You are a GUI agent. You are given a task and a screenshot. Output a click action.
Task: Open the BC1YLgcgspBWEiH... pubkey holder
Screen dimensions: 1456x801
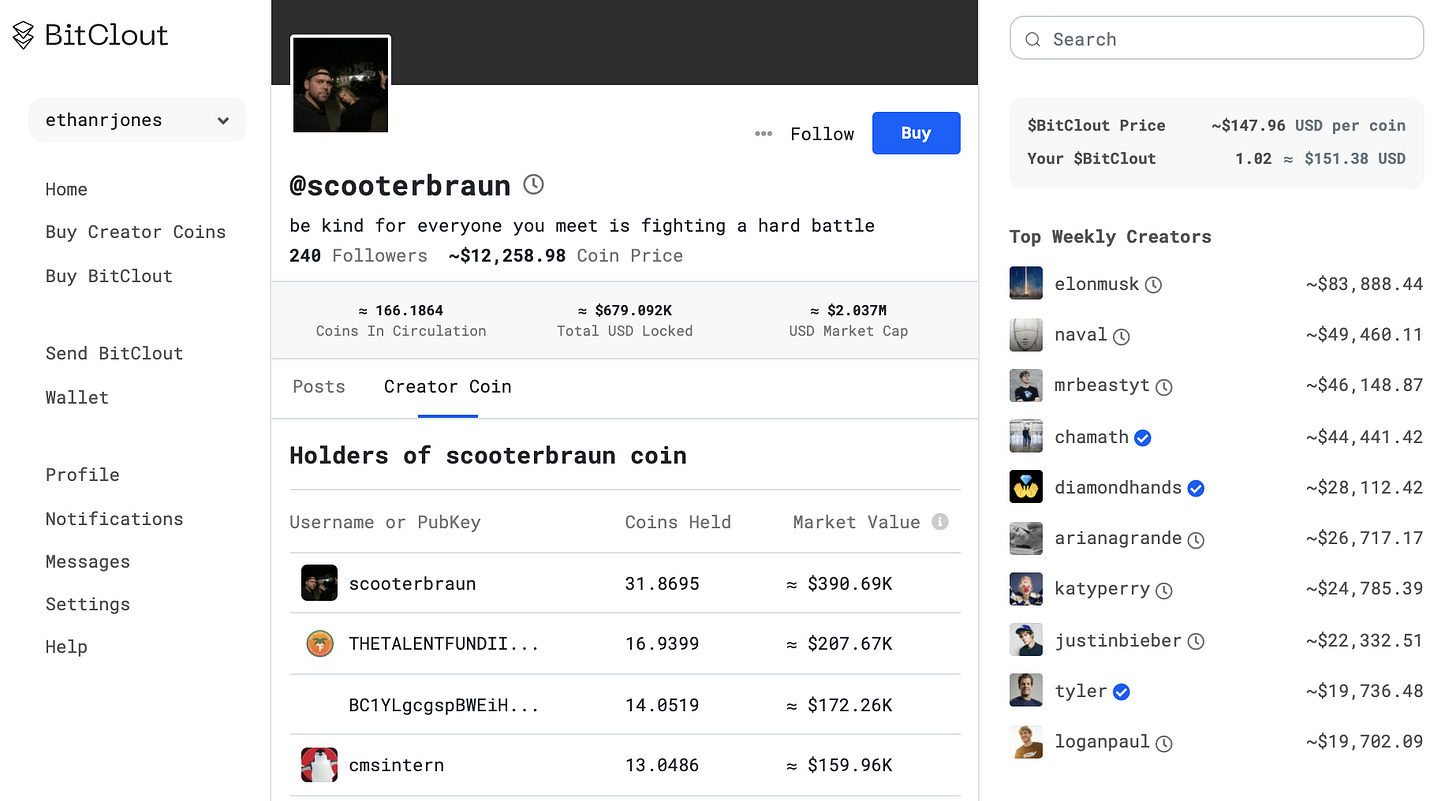pyautogui.click(x=444, y=705)
